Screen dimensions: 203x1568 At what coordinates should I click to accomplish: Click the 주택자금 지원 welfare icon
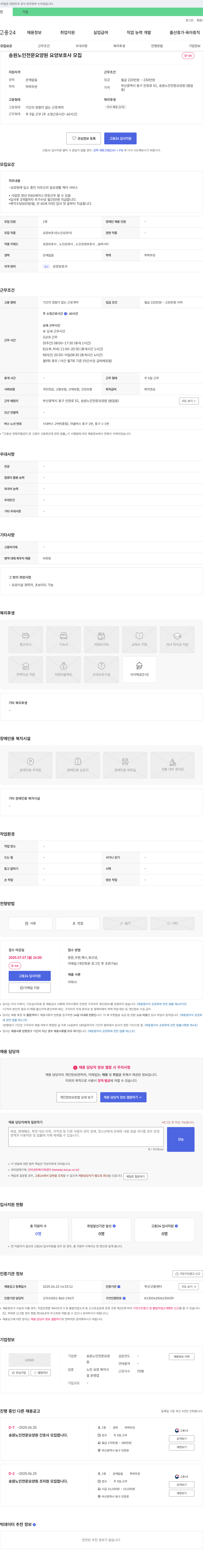pyautogui.click(x=26, y=670)
